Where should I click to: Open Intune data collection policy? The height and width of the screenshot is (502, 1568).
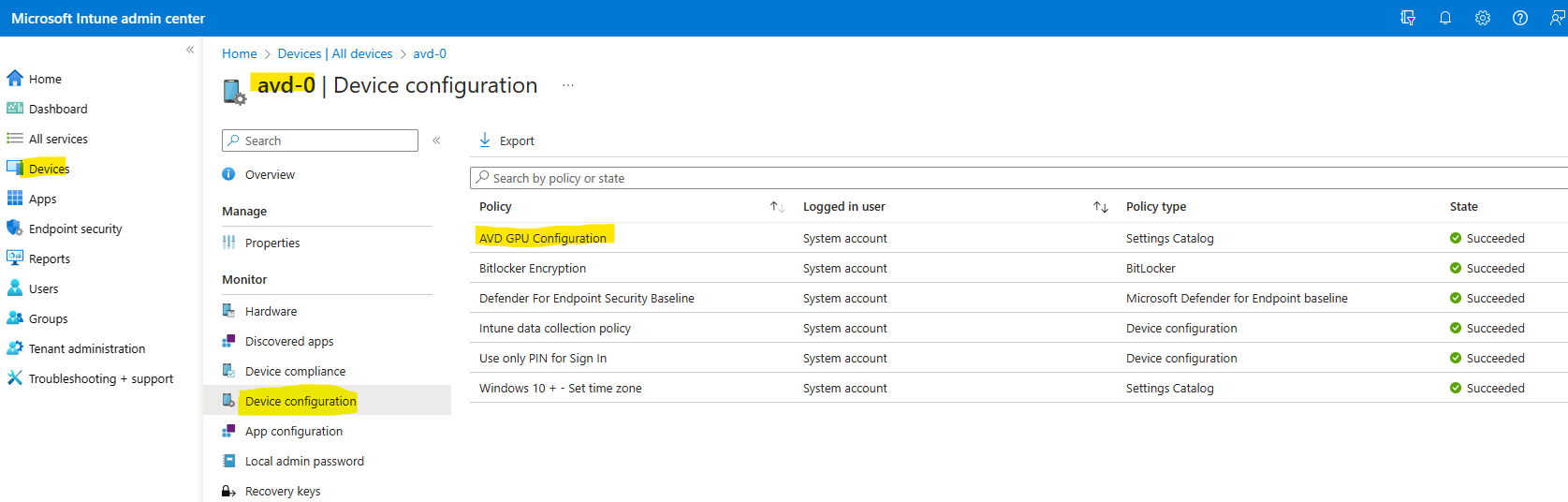555,329
